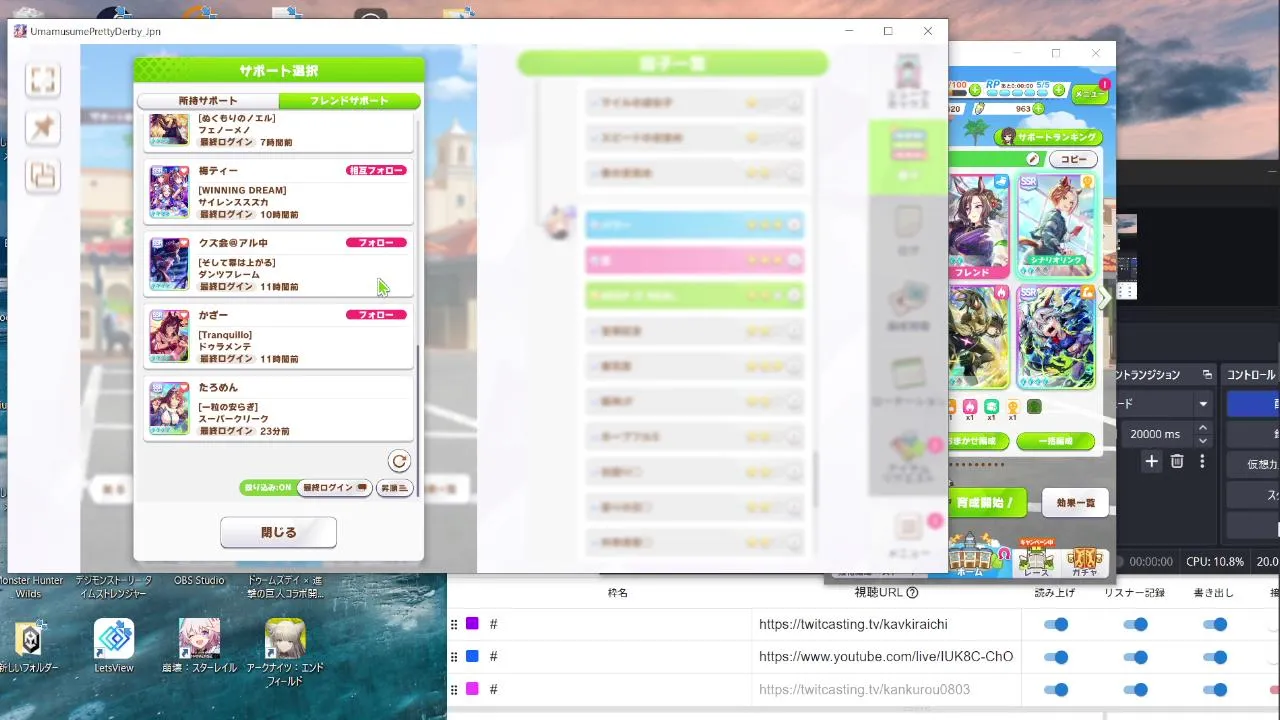Toggle the 昇順 sort order button
1280x720 pixels.
pos(394,488)
